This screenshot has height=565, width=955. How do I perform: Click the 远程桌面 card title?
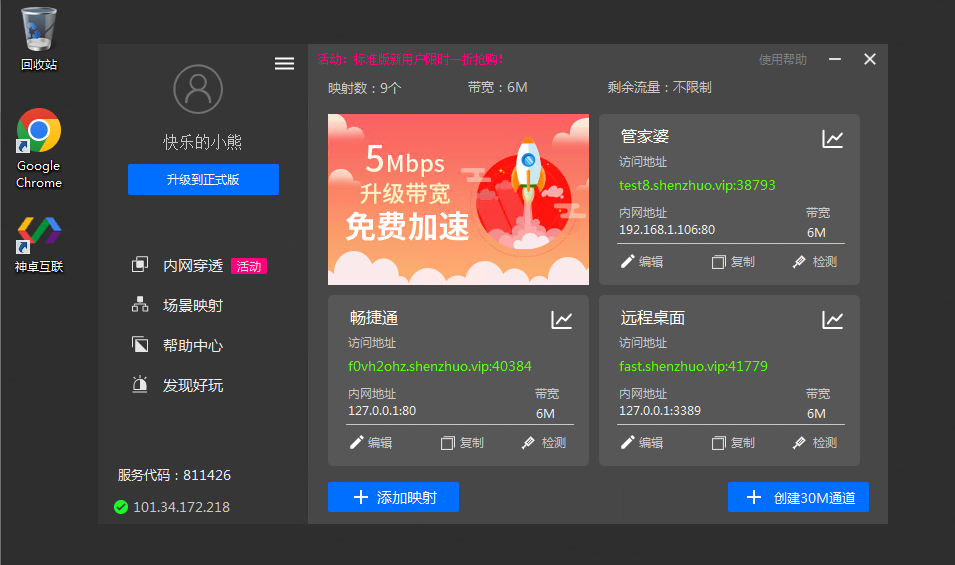tap(652, 318)
